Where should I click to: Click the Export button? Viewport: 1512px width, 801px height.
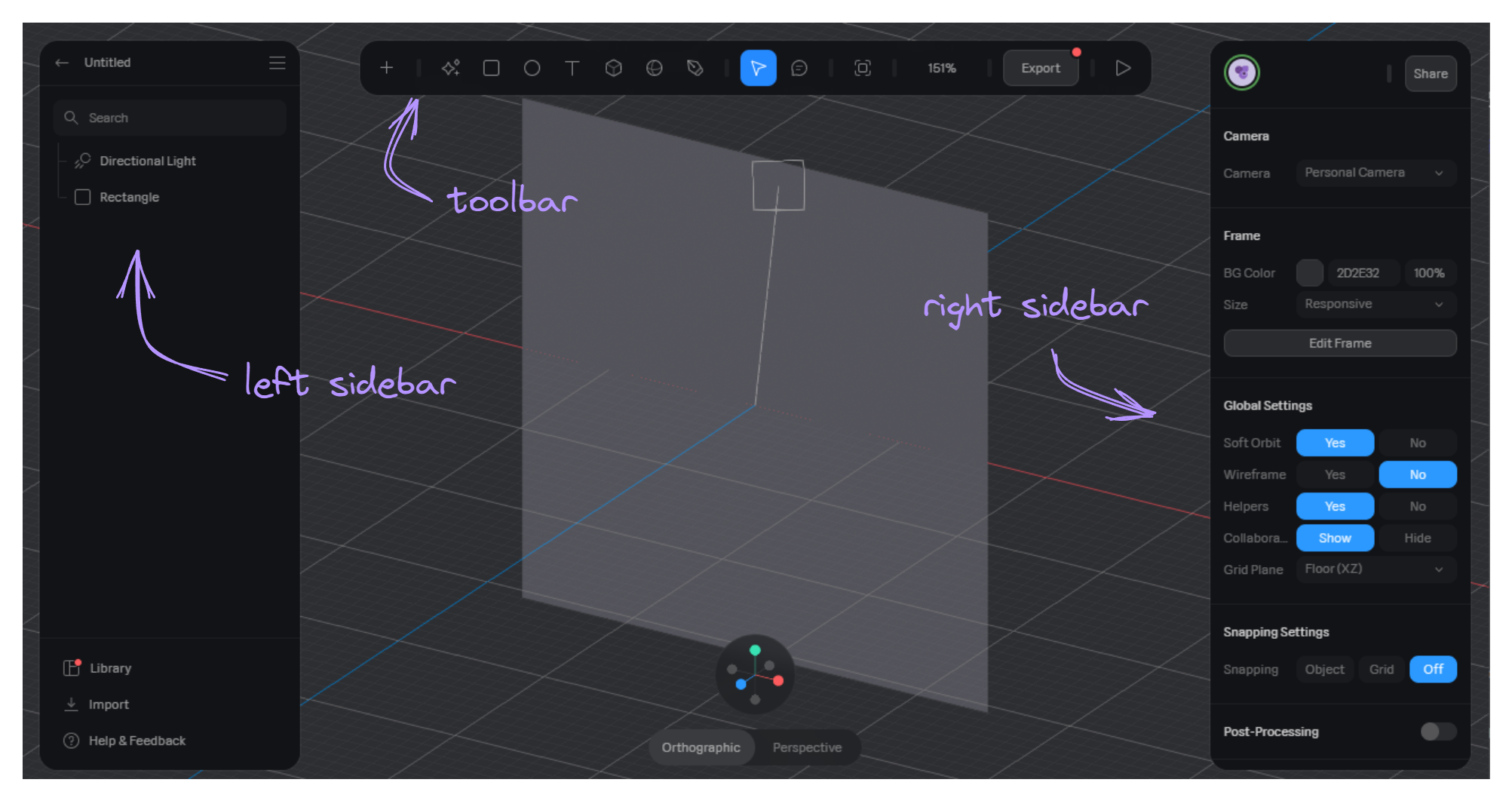(1041, 68)
